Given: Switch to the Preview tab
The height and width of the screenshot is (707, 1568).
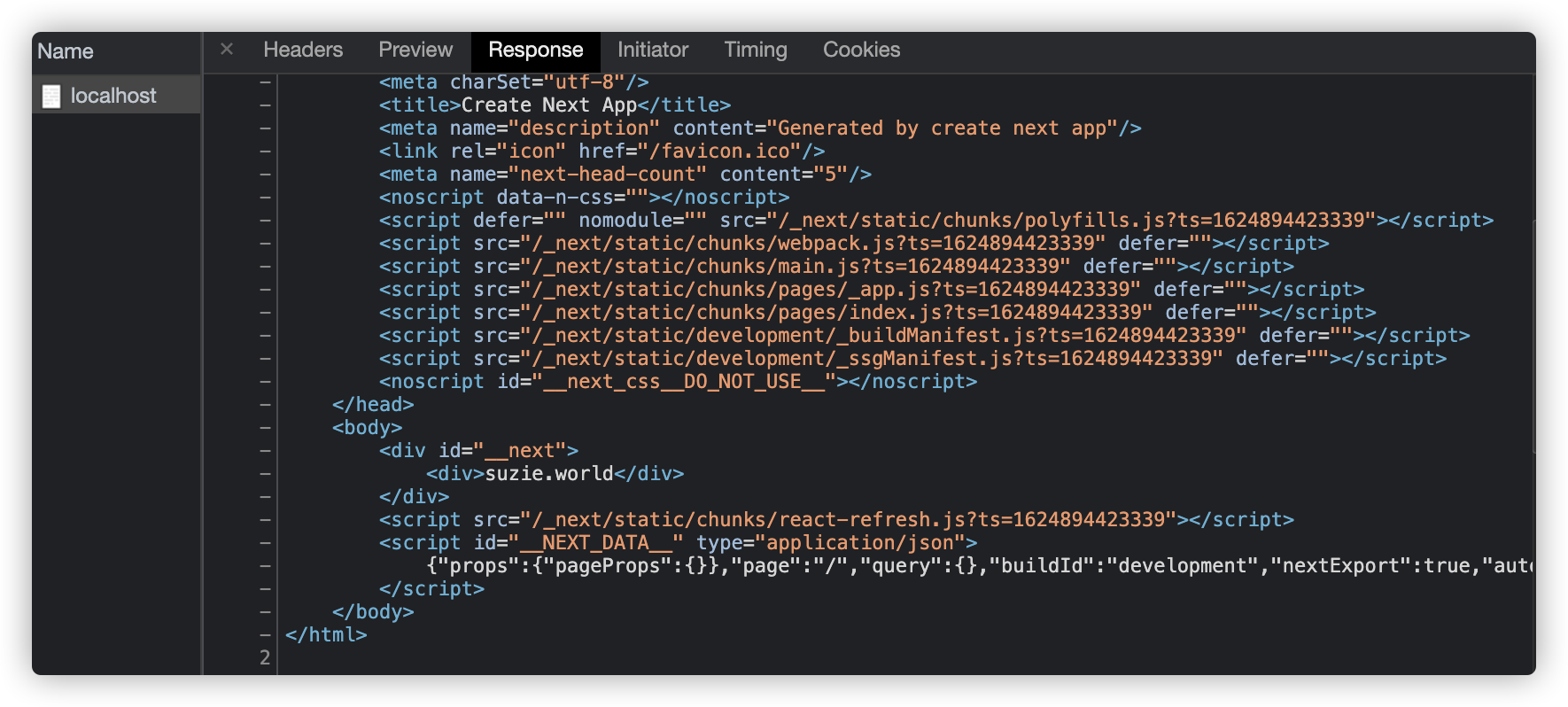Looking at the screenshot, I should (x=415, y=50).
